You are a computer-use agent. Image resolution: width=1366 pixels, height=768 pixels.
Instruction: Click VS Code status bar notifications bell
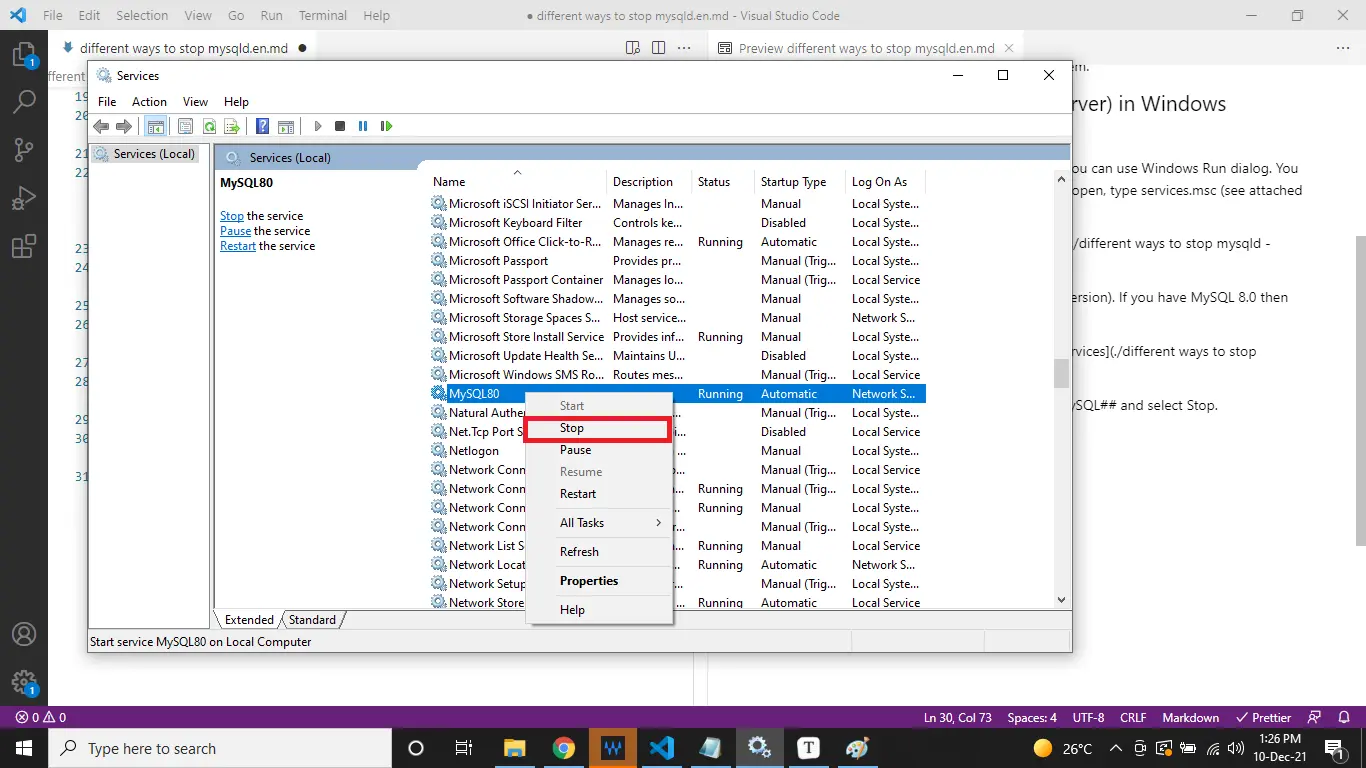point(1344,717)
